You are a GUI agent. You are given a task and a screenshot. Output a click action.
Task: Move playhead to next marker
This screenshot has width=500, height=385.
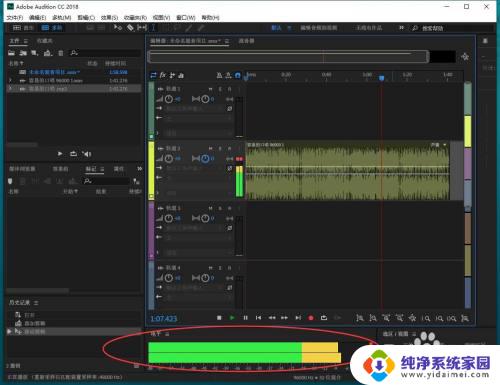pos(298,318)
